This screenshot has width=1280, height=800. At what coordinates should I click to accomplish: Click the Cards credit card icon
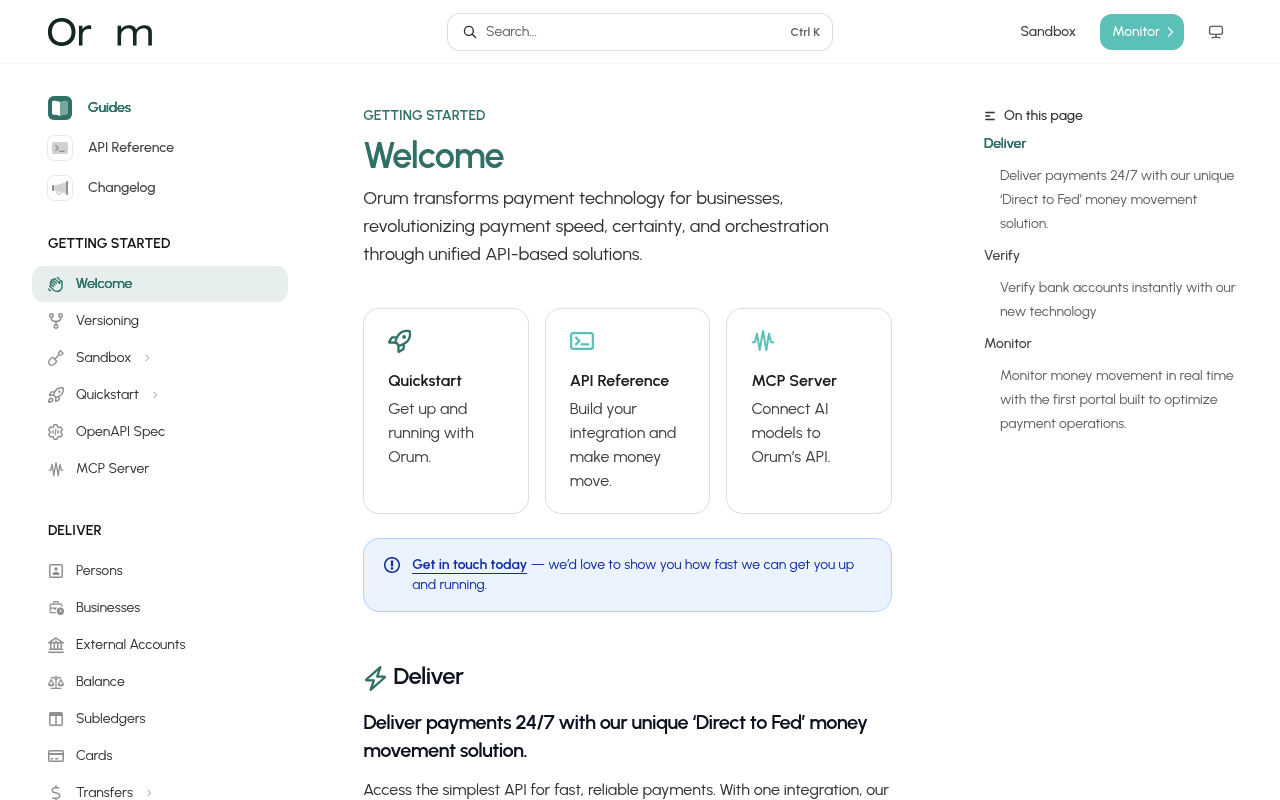[56, 756]
